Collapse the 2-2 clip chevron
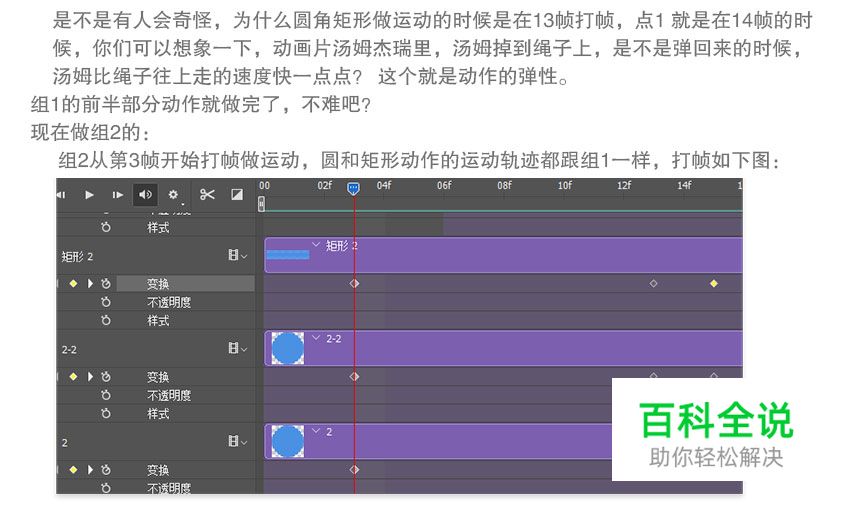The height and width of the screenshot is (506, 850). [316, 338]
